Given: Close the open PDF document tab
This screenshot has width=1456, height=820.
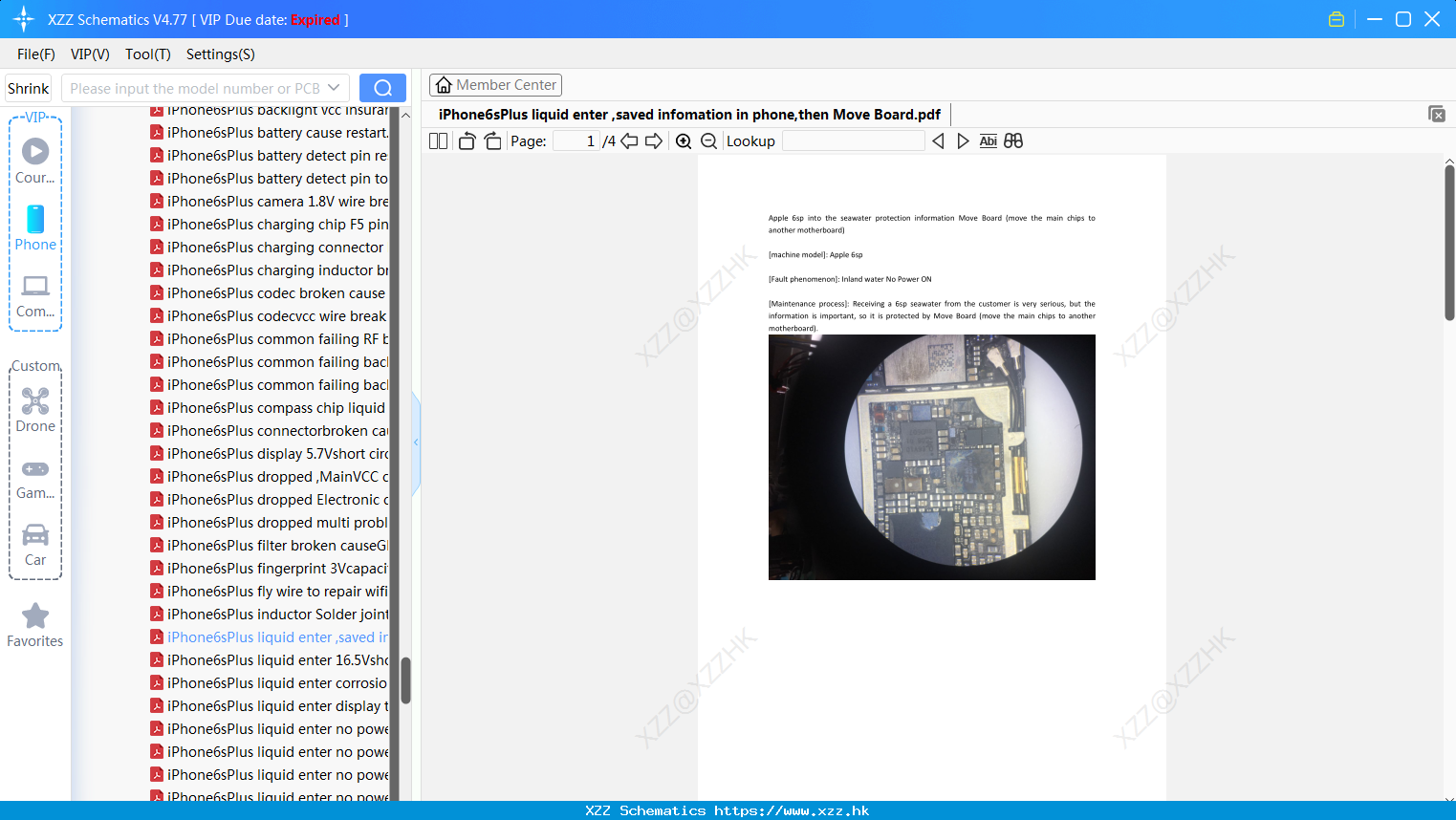Looking at the screenshot, I should (1437, 114).
